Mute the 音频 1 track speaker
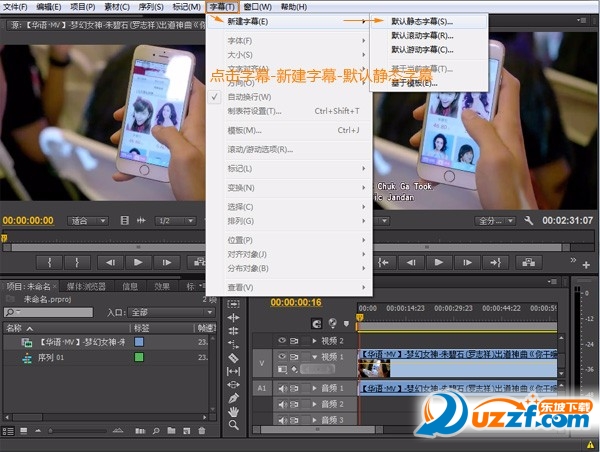This screenshot has width=600, height=452. tap(282, 388)
